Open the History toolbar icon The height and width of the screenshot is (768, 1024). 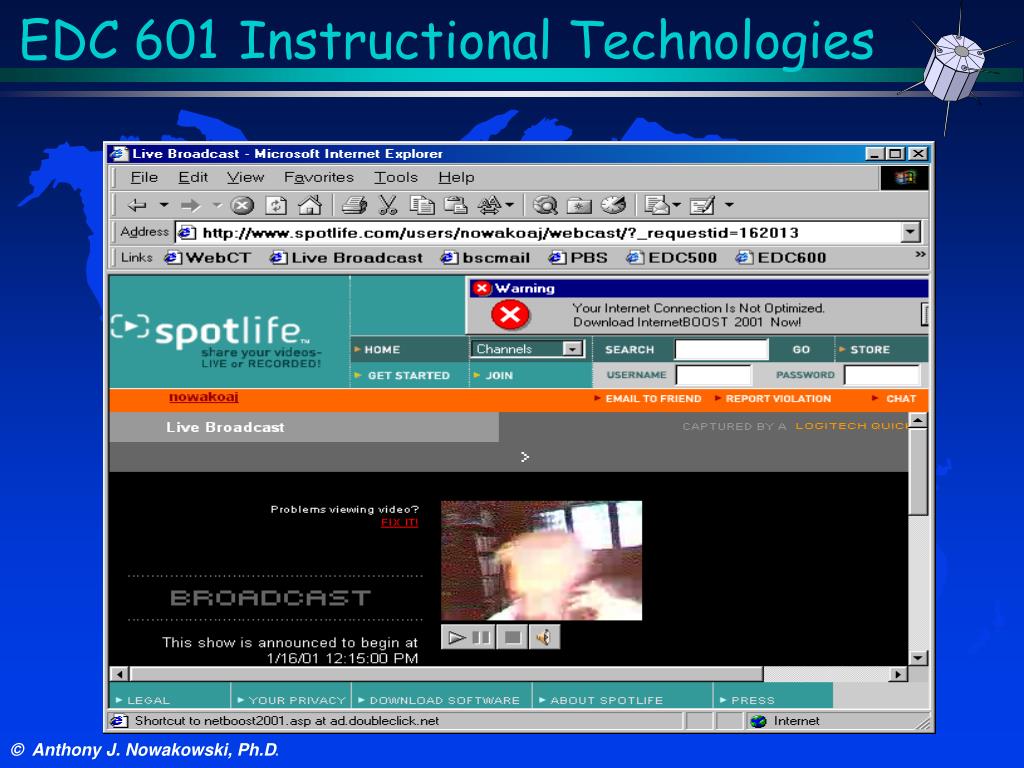[613, 206]
